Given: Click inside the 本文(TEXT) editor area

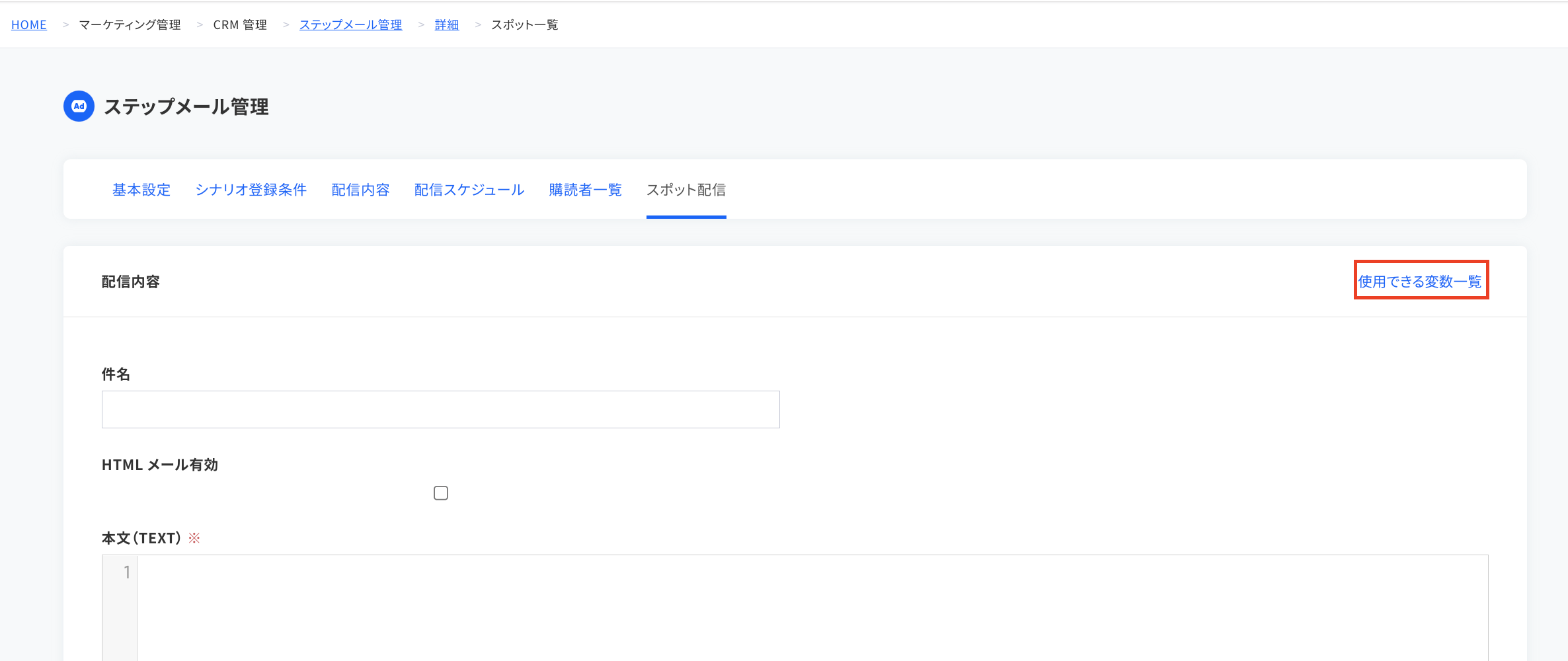Looking at the screenshot, I should pos(813,608).
